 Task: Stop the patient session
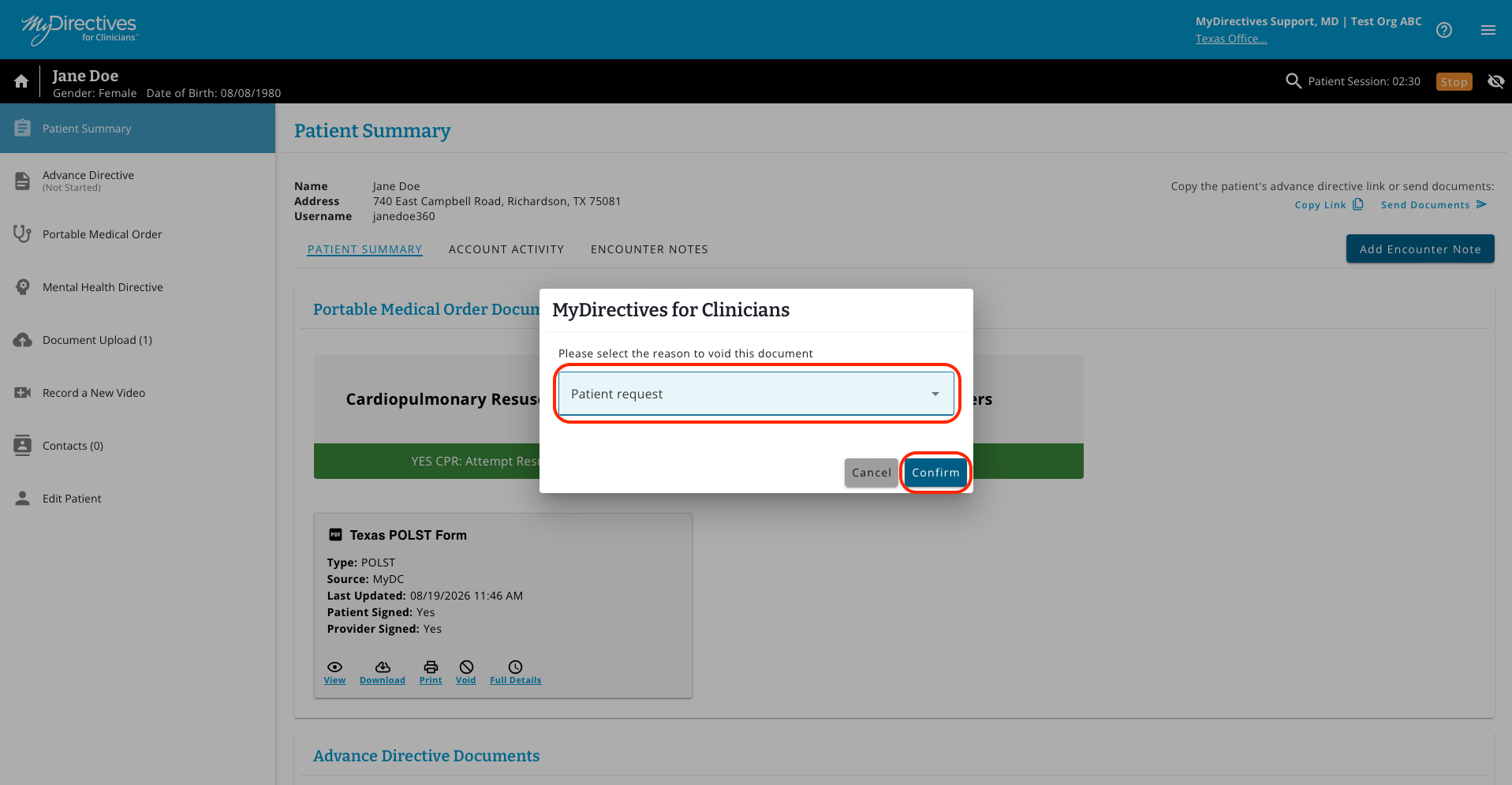1454,81
